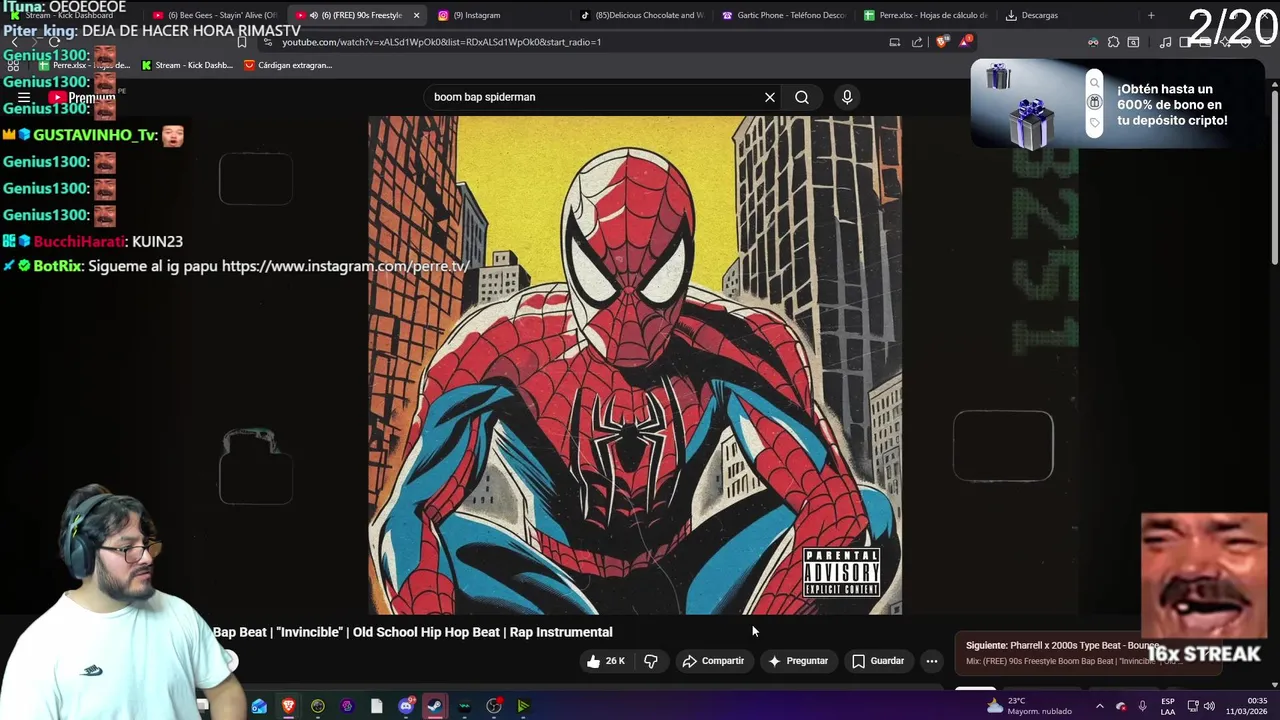Click the youtube.com address bar URL

[441, 42]
